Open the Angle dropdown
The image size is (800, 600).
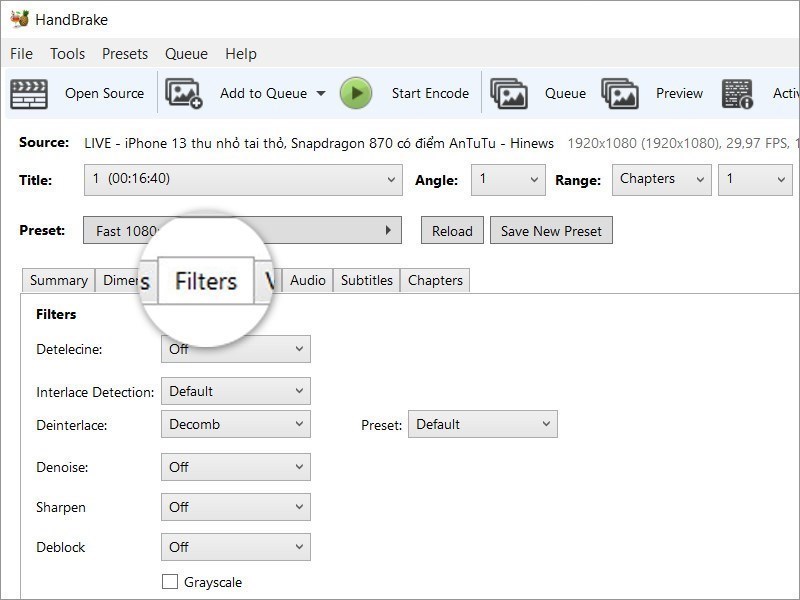(508, 180)
